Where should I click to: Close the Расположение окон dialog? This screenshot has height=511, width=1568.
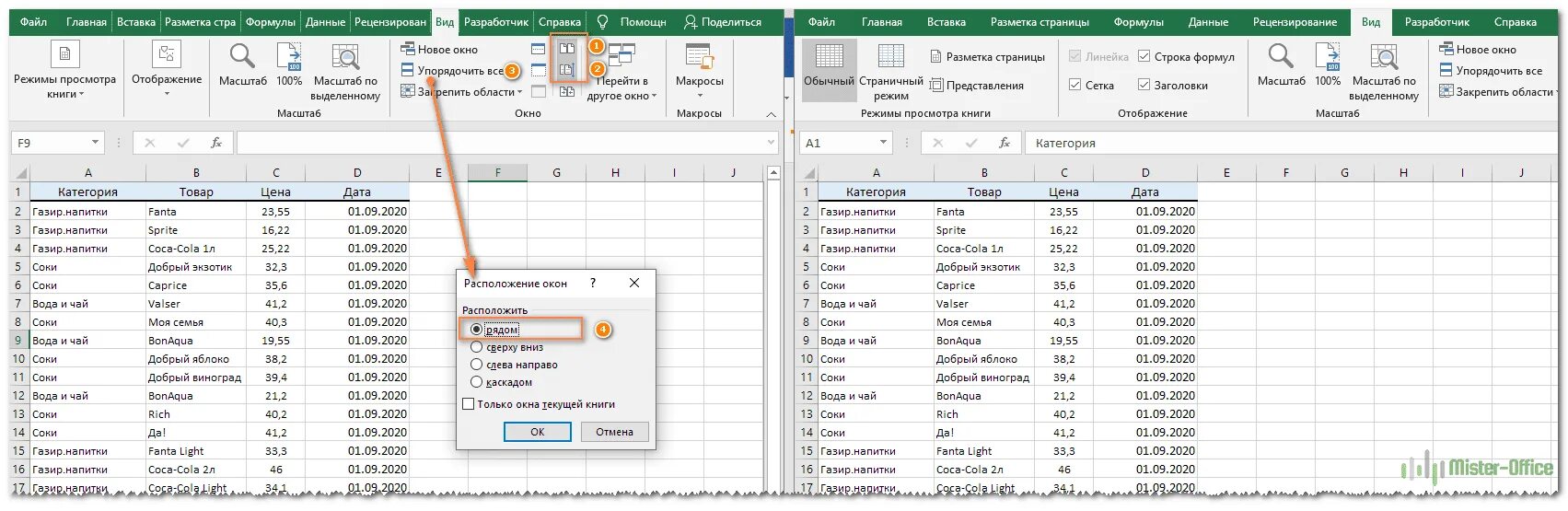point(633,283)
